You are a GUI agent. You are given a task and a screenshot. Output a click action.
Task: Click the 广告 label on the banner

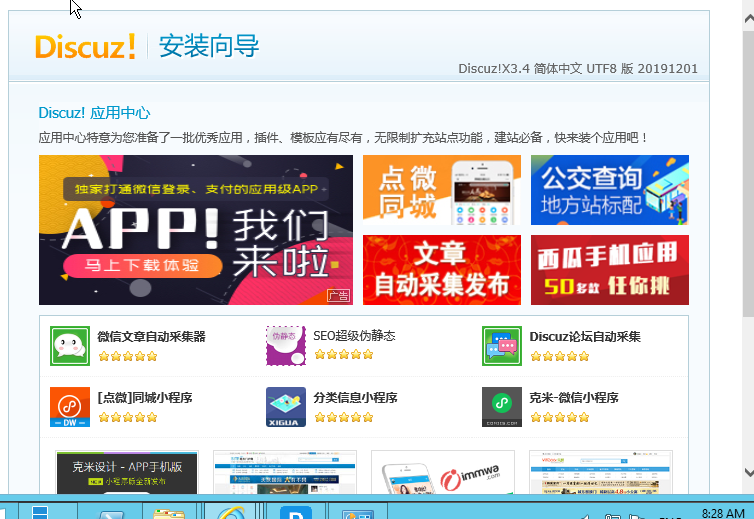pyautogui.click(x=339, y=295)
